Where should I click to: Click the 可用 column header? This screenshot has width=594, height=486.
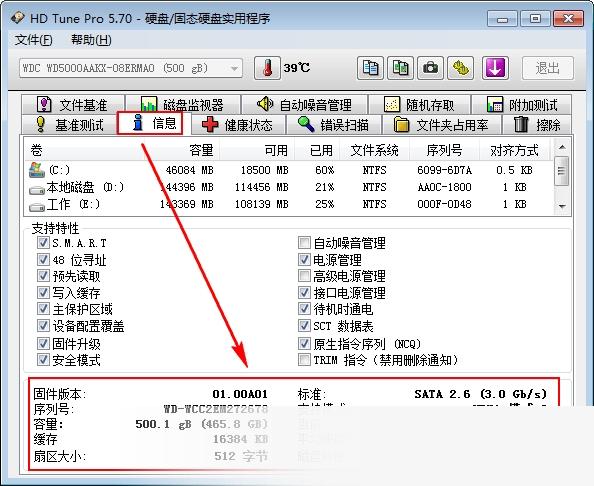pyautogui.click(x=257, y=150)
